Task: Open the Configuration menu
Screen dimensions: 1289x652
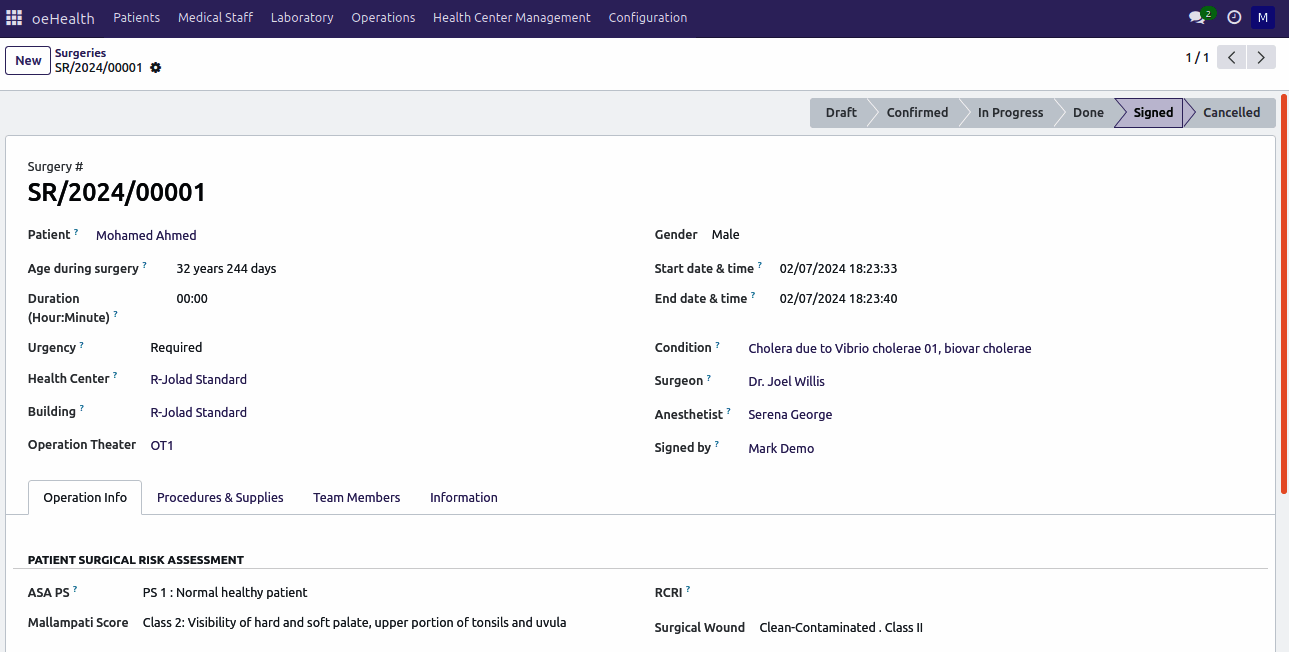Action: click(648, 18)
